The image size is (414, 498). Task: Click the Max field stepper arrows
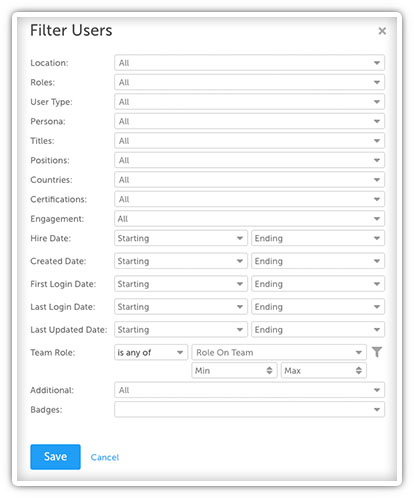(x=359, y=370)
